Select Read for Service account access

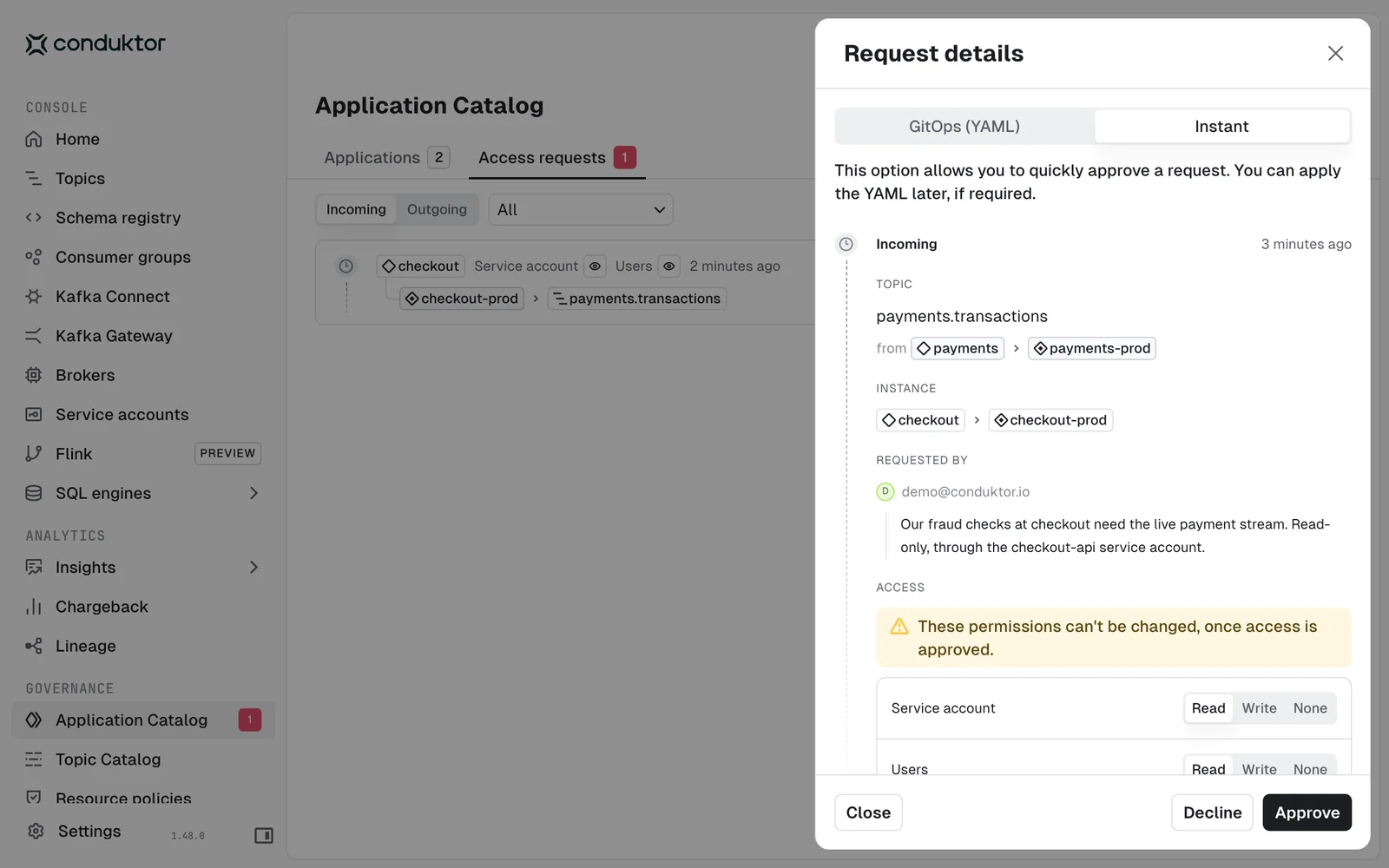click(x=1208, y=708)
